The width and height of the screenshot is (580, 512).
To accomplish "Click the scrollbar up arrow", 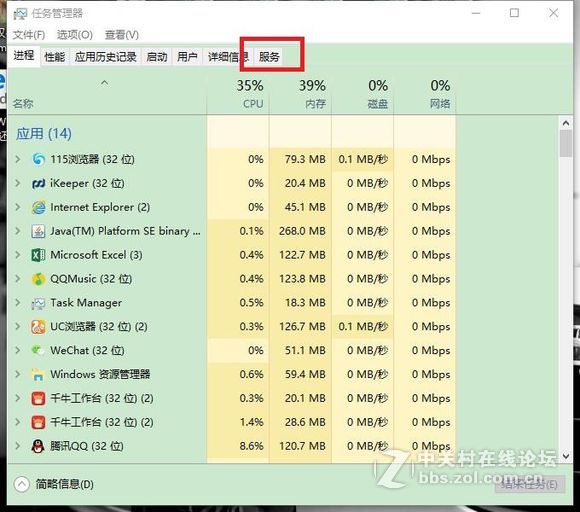I will click(566, 123).
